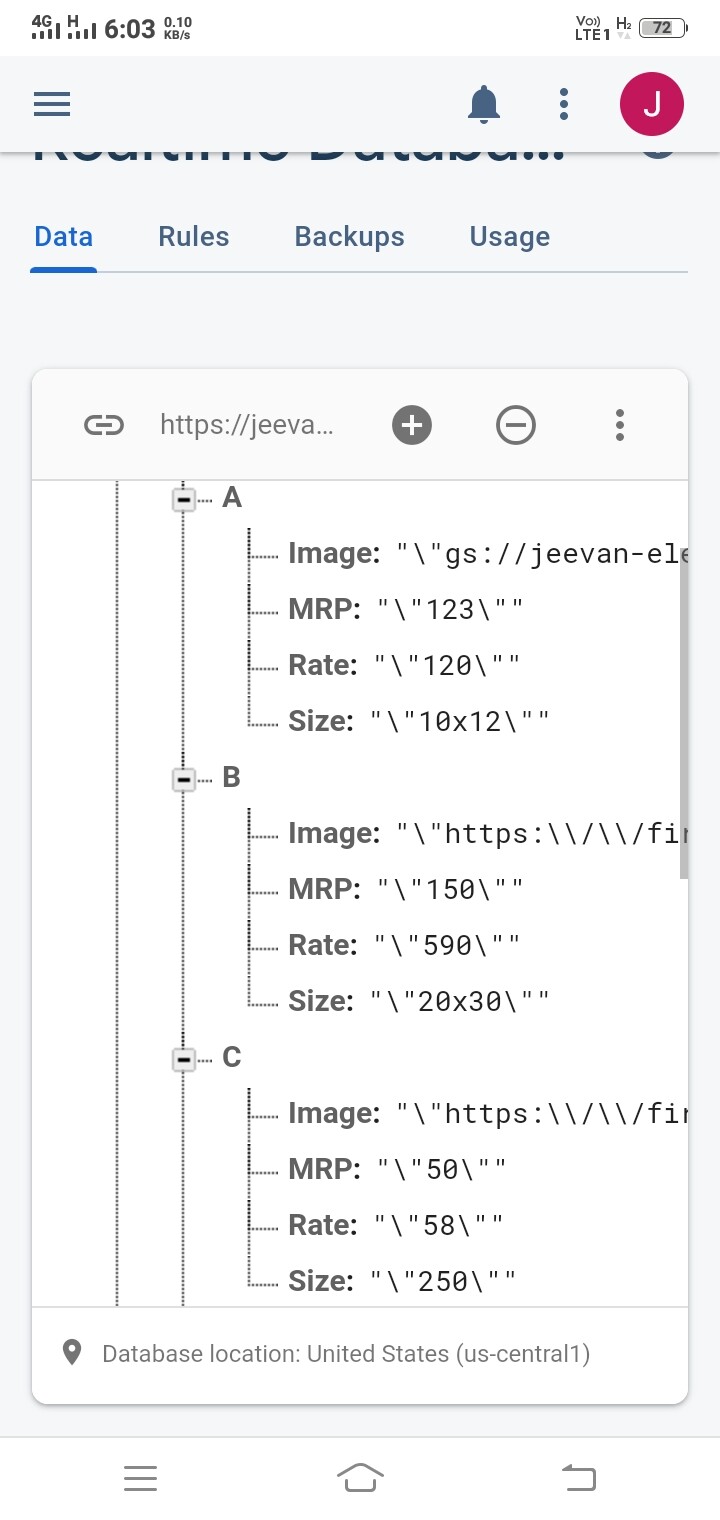
Task: Open the top bar overflow menu
Action: point(564,103)
